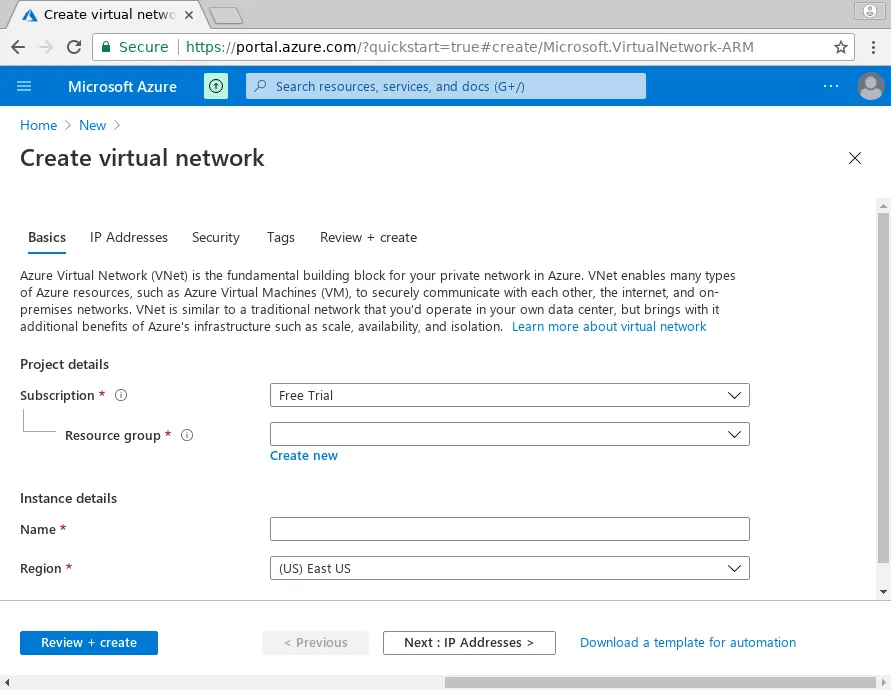The width and height of the screenshot is (891, 690).
Task: Click the Microsoft Azure logo text
Action: coord(122,86)
